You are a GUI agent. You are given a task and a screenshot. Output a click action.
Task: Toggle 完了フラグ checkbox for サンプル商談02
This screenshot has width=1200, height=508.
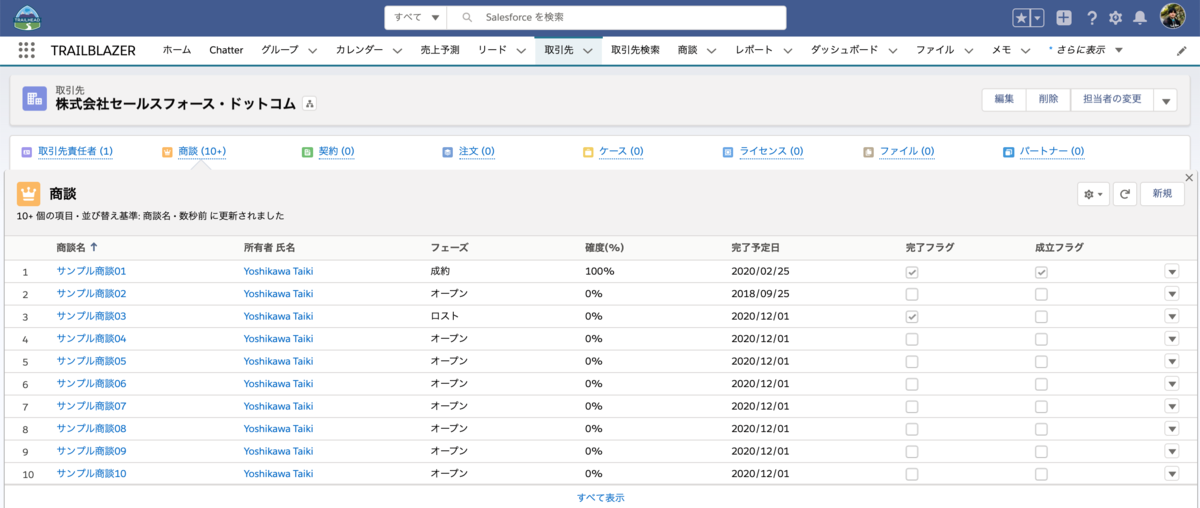click(911, 294)
